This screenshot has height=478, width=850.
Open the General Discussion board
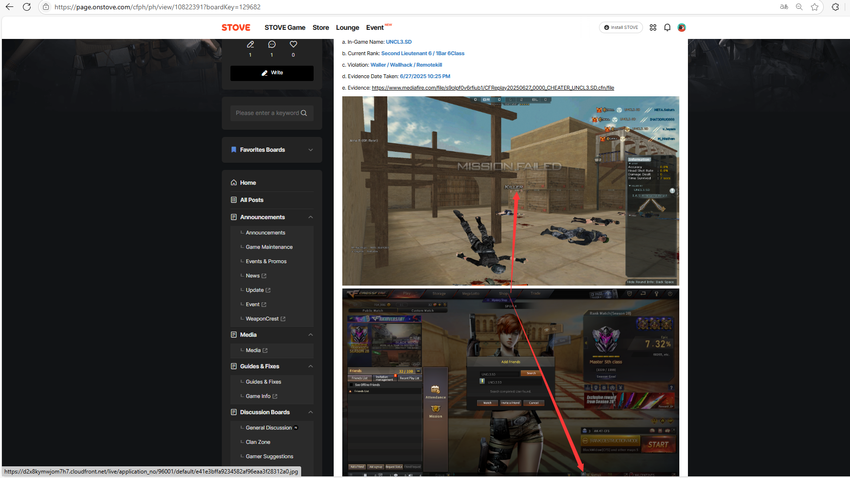click(269, 428)
